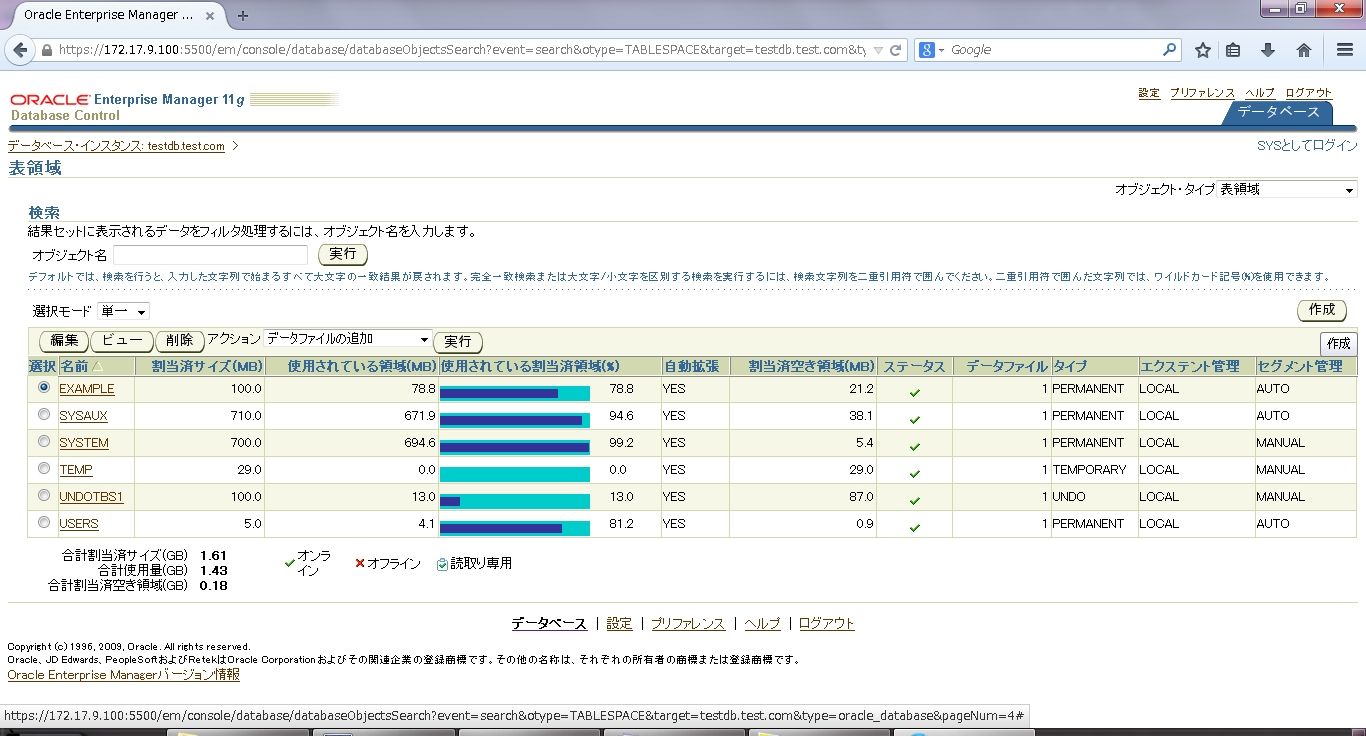Select the USERS tablespace radio button
Viewport: 1366px width, 736px height.
pos(44,522)
